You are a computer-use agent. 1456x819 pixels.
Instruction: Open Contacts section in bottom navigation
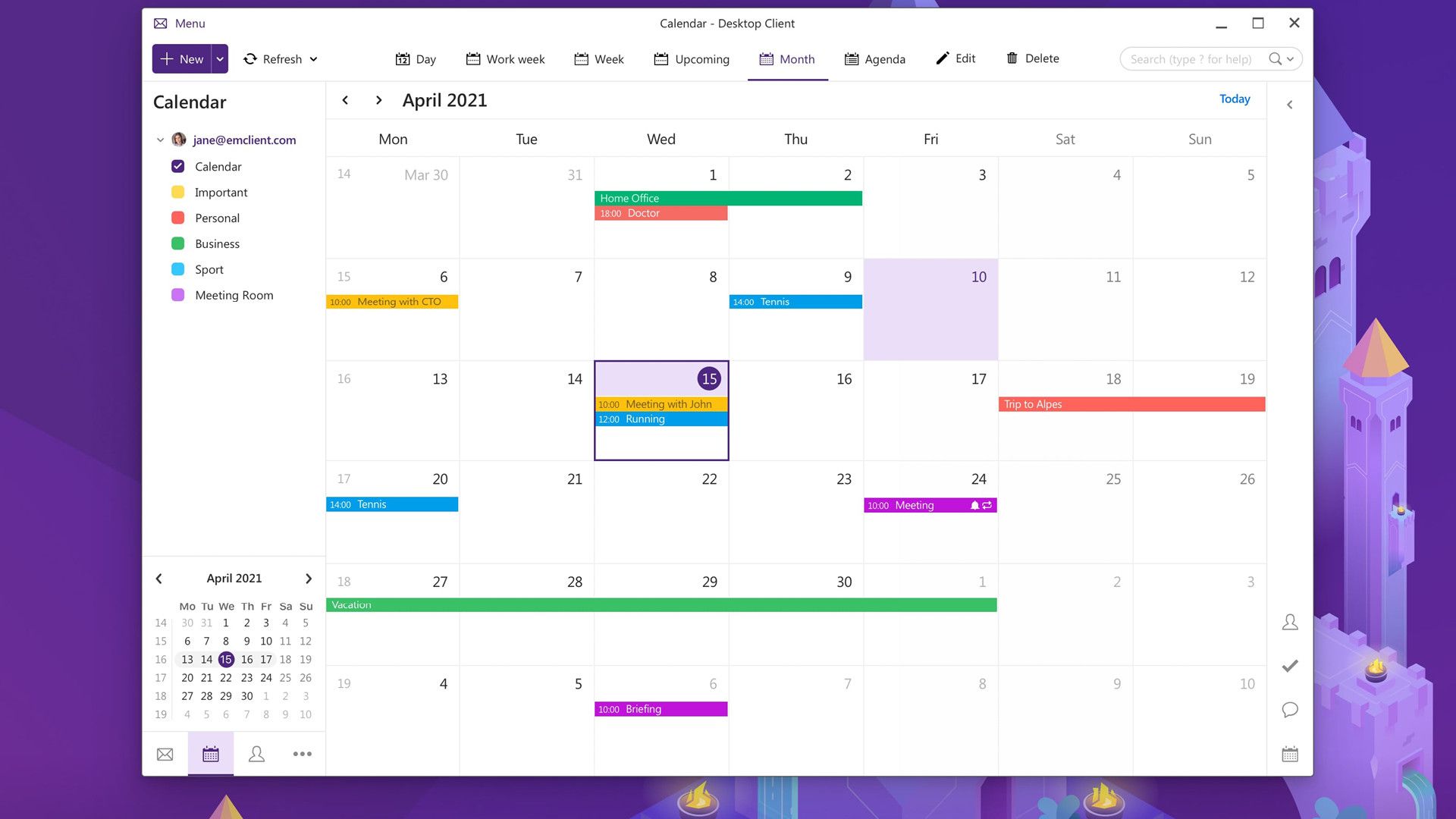(256, 754)
